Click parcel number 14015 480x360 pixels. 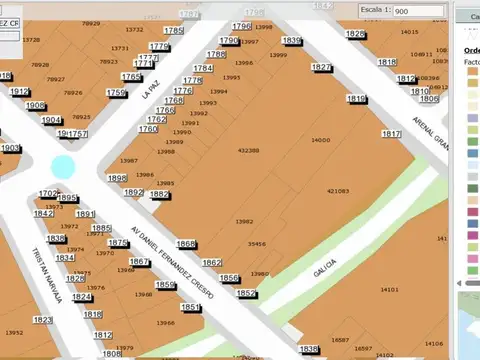[409, 32]
